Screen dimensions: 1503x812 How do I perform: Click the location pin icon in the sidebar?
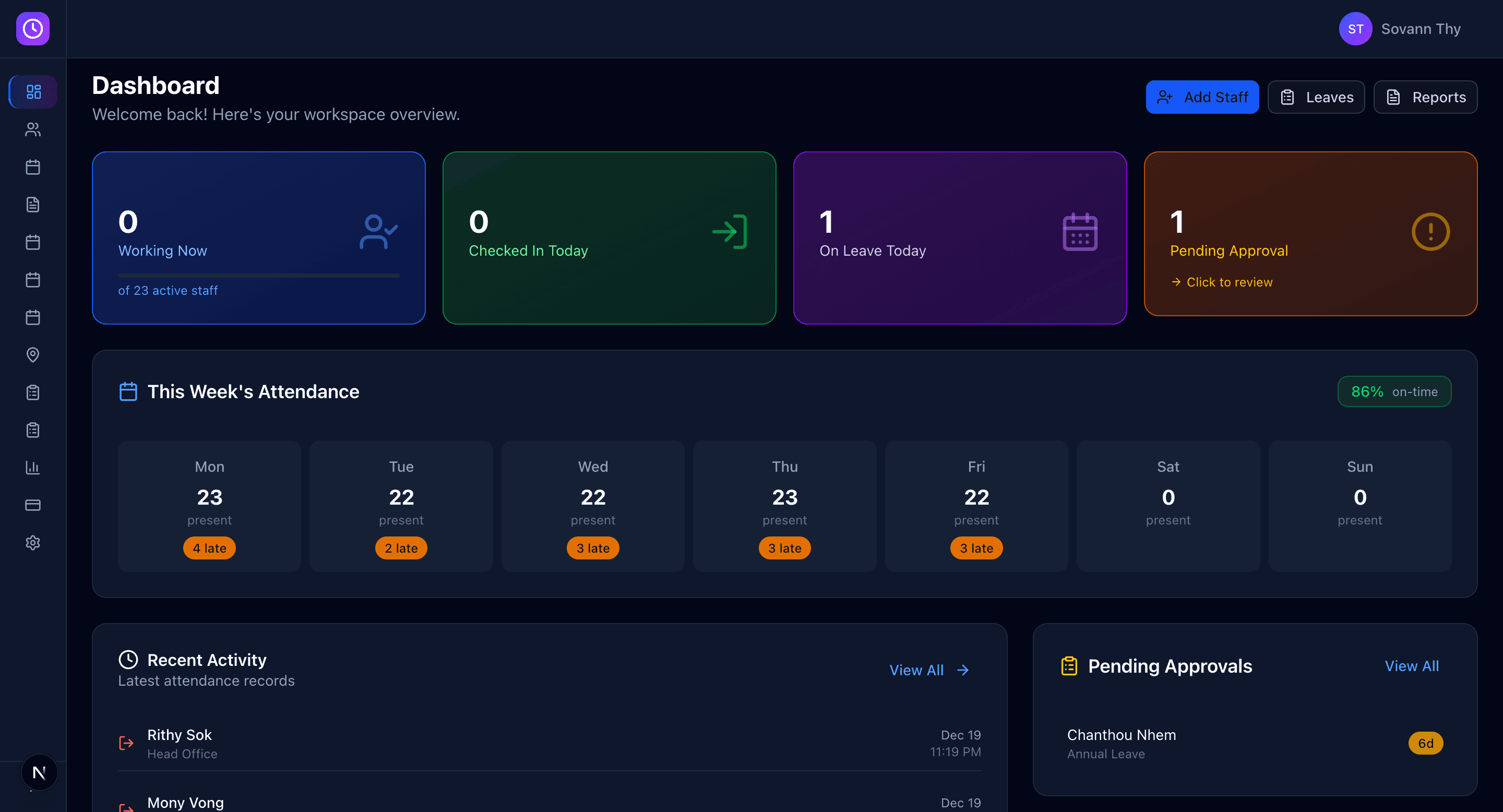(33, 355)
